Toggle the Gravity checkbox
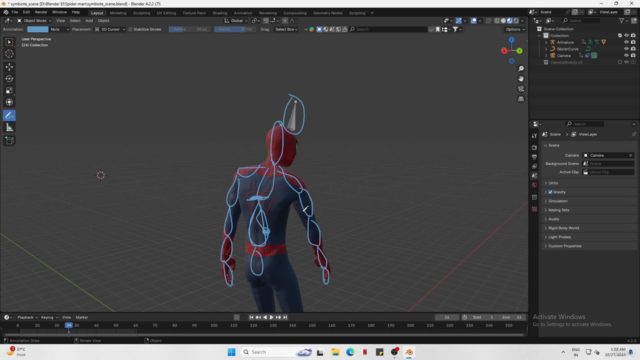Screen dimensions: 640x360 pos(550,192)
